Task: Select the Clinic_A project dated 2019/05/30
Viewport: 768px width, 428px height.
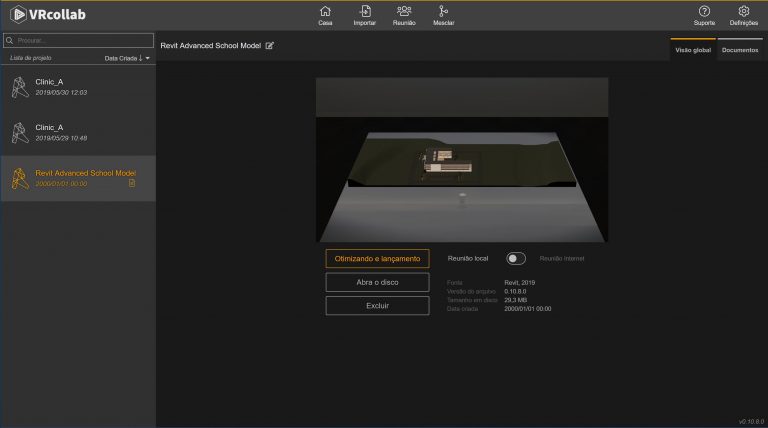Action: pos(78,87)
